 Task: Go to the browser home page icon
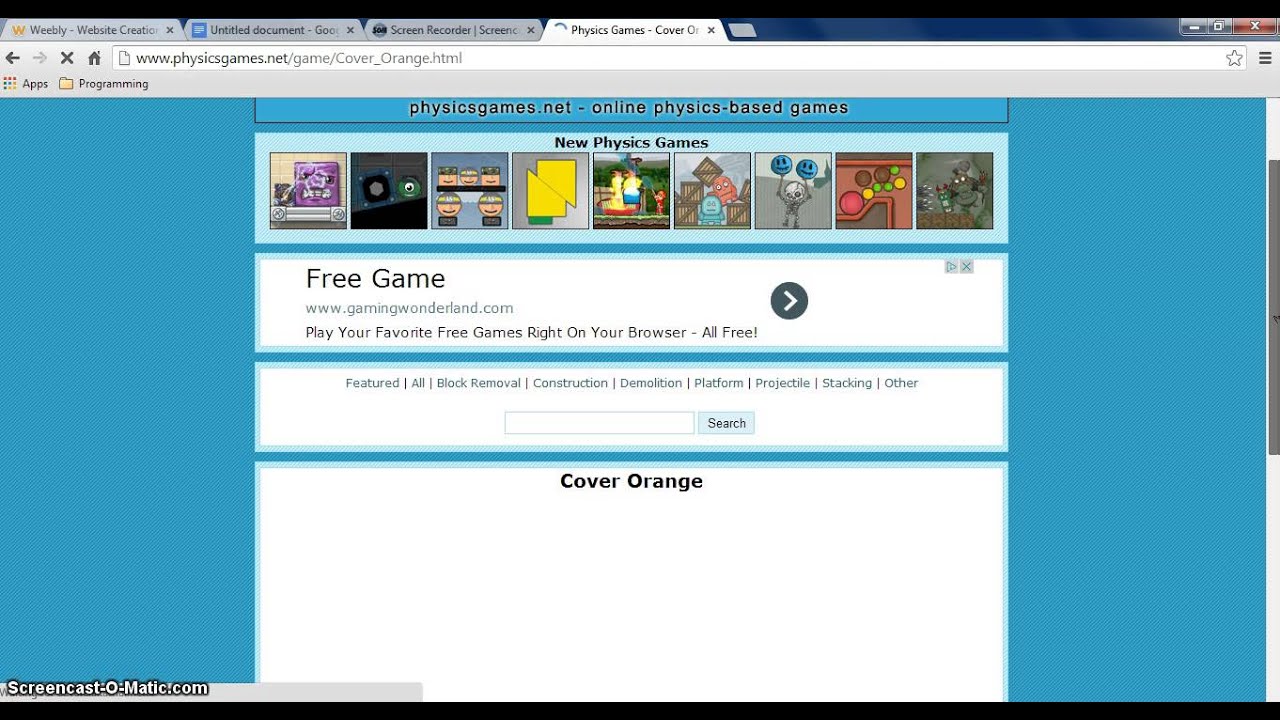click(x=94, y=58)
